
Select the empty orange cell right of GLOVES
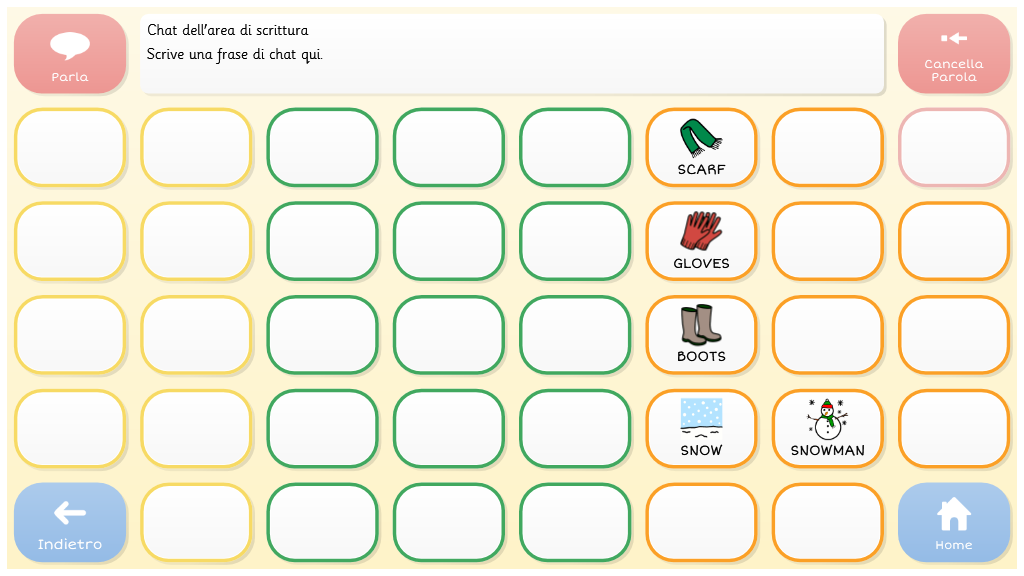pos(827,242)
